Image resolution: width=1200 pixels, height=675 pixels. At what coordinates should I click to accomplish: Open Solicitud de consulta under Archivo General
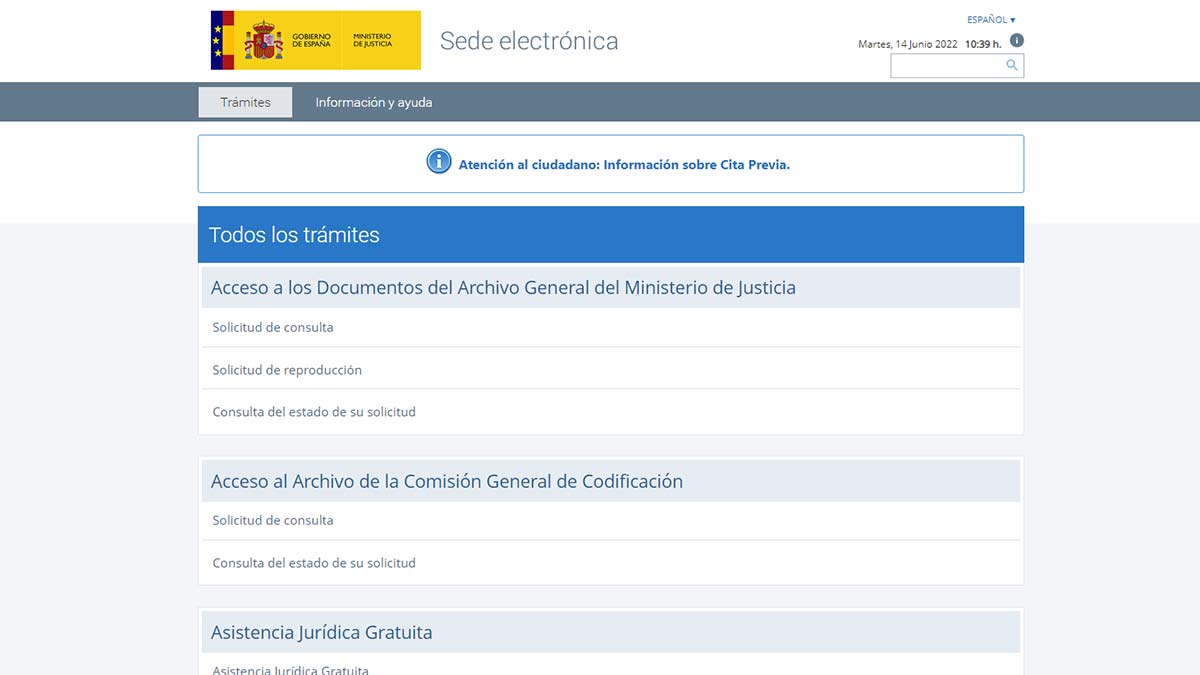[271, 327]
